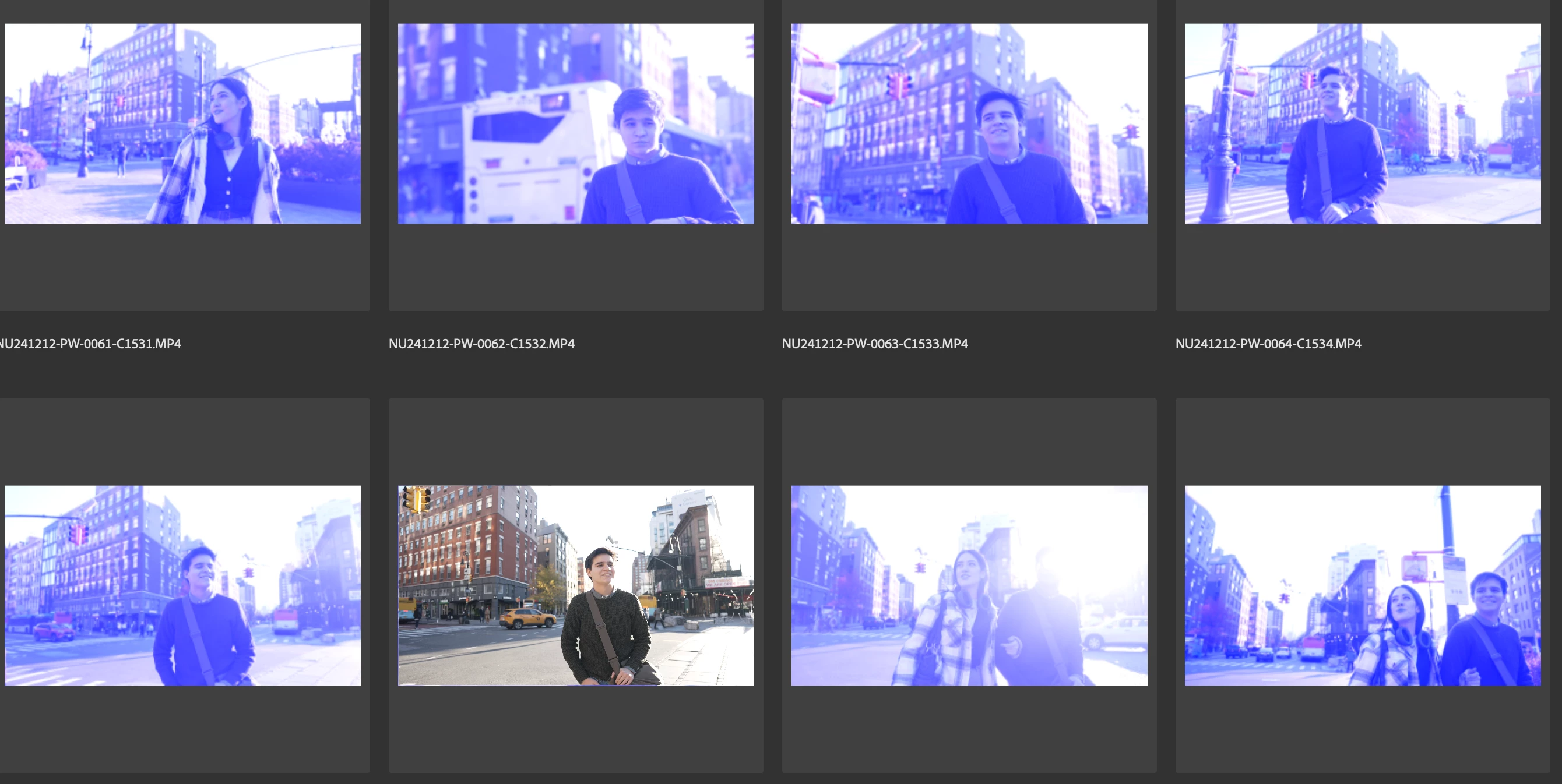Click the filename text NU241212-PW-0064-C1534.MP4

(x=1268, y=344)
